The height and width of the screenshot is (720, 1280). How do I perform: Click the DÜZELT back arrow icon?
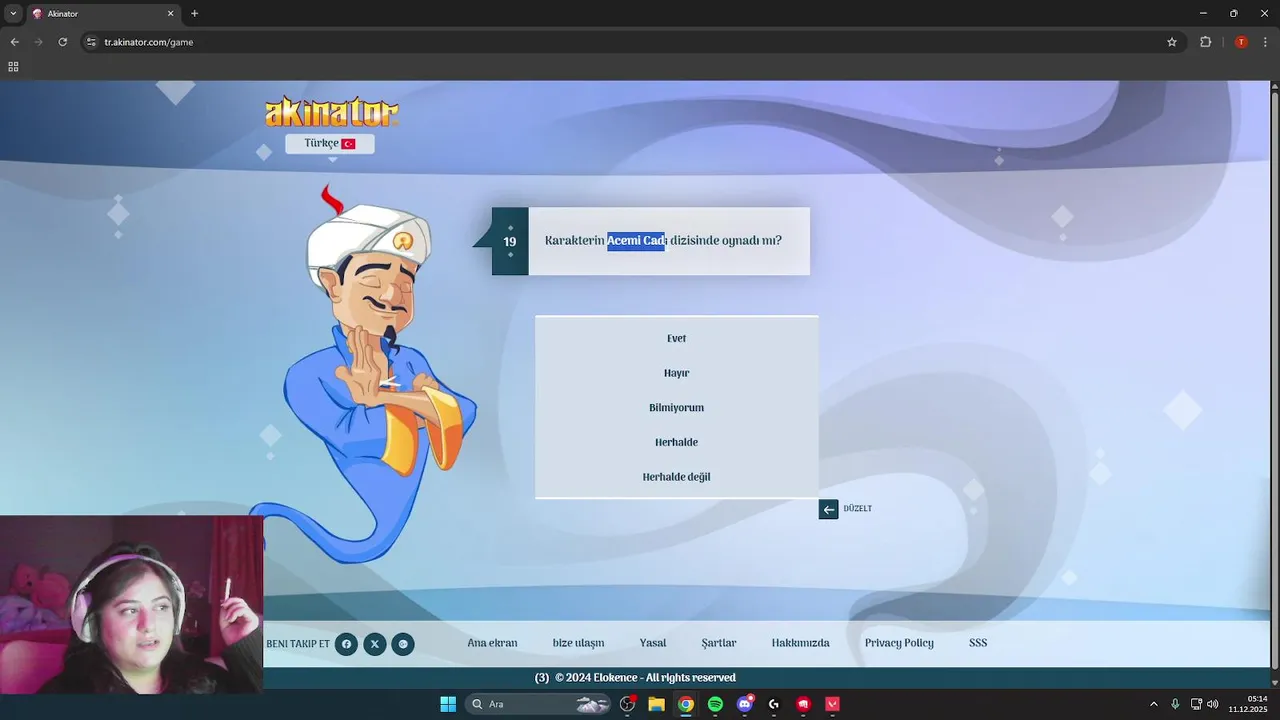pyautogui.click(x=828, y=509)
